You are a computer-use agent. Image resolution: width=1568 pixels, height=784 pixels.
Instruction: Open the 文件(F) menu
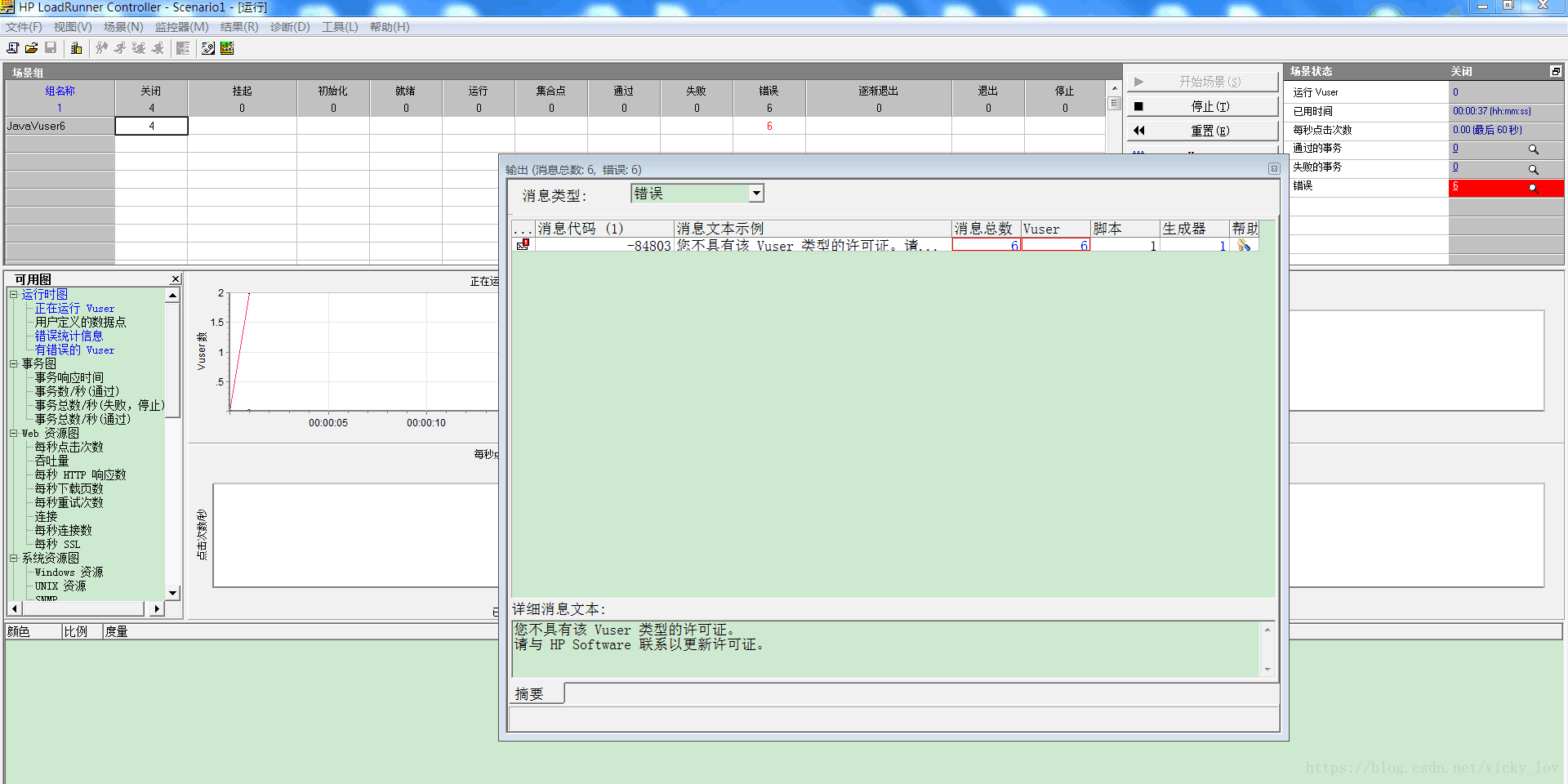point(24,27)
